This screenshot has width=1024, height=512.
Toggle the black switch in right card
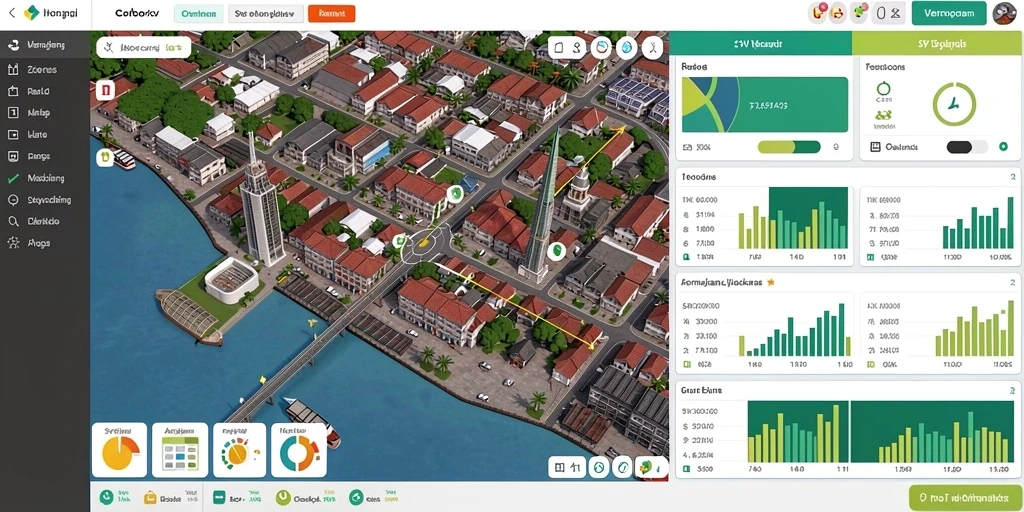[967, 147]
